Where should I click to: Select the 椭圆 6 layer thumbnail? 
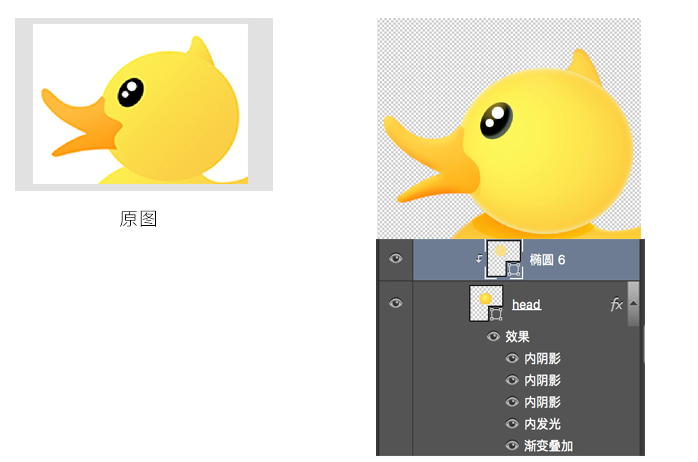pos(504,259)
